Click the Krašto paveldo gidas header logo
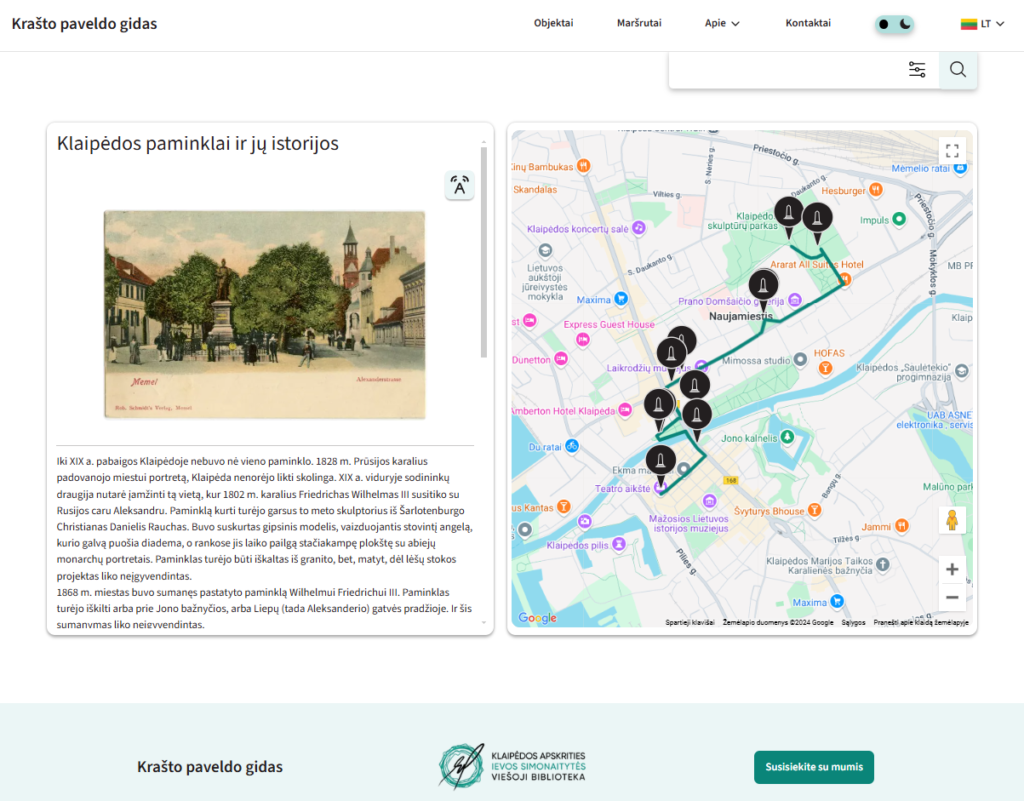The image size is (1024, 801). [x=84, y=24]
